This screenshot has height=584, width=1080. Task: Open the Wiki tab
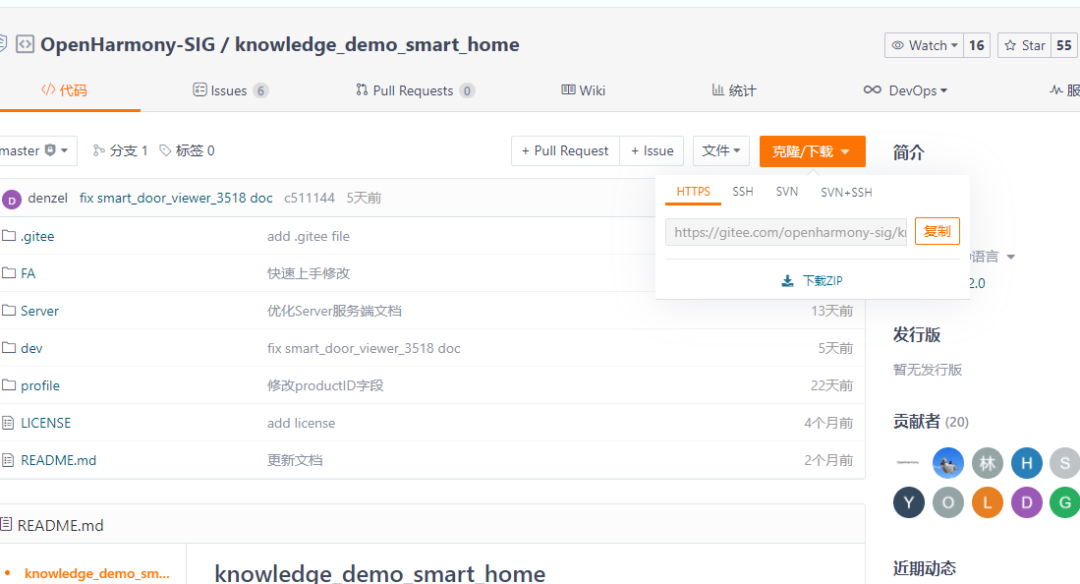point(583,90)
